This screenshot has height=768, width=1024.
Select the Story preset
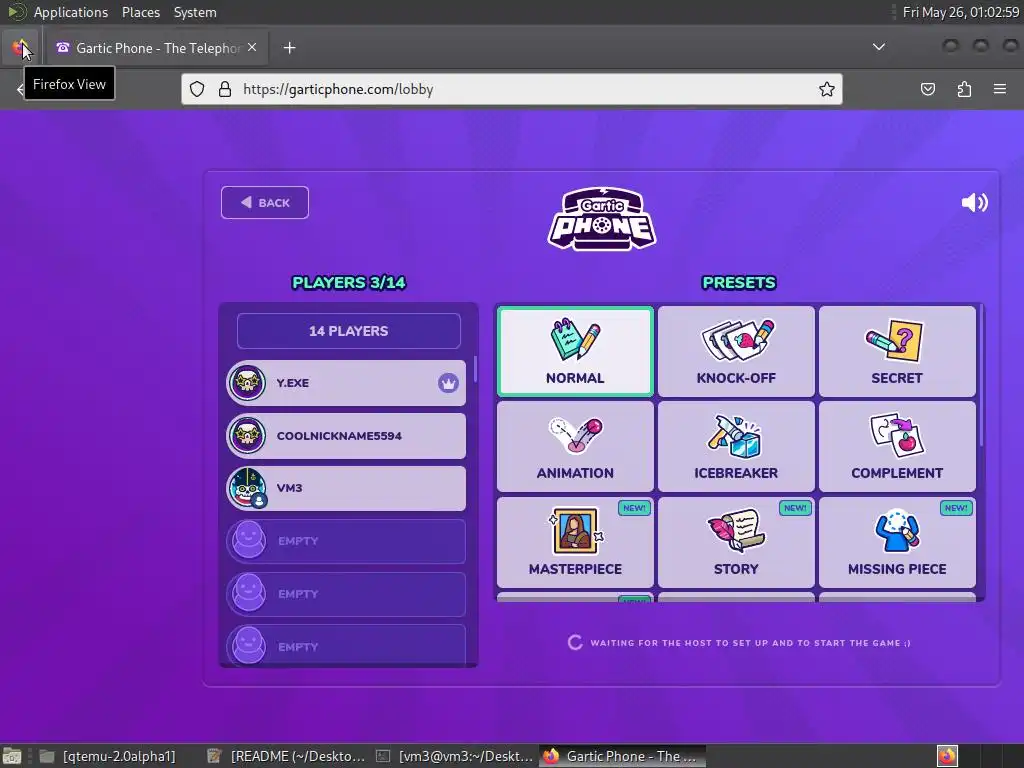coord(736,542)
